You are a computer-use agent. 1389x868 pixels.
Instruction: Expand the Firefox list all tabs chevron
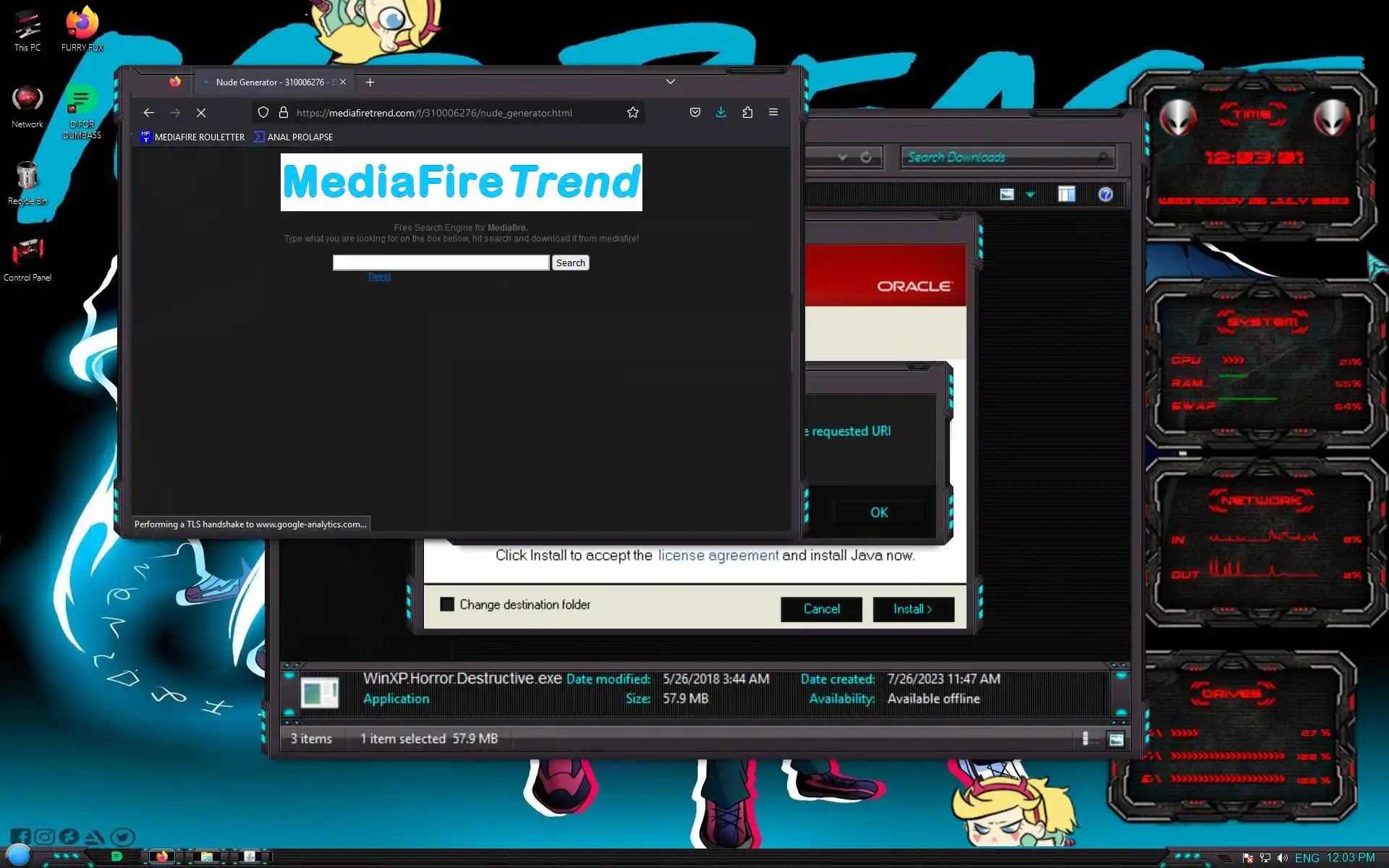tap(671, 82)
